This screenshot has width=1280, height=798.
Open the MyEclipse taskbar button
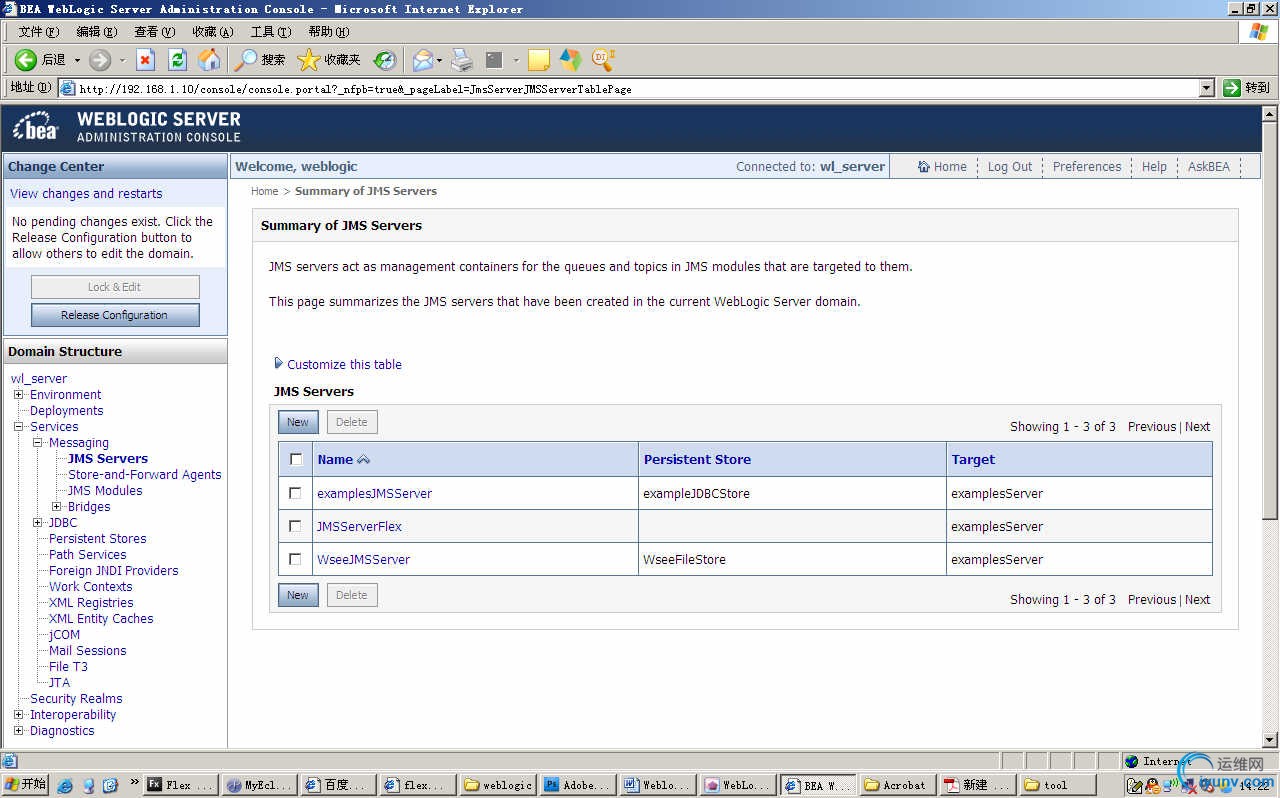coord(259,785)
